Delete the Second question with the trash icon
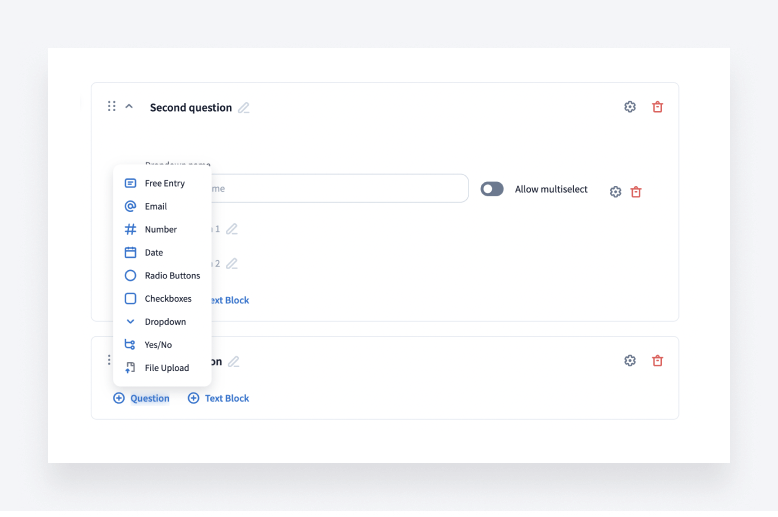778x517 pixels. [x=657, y=107]
